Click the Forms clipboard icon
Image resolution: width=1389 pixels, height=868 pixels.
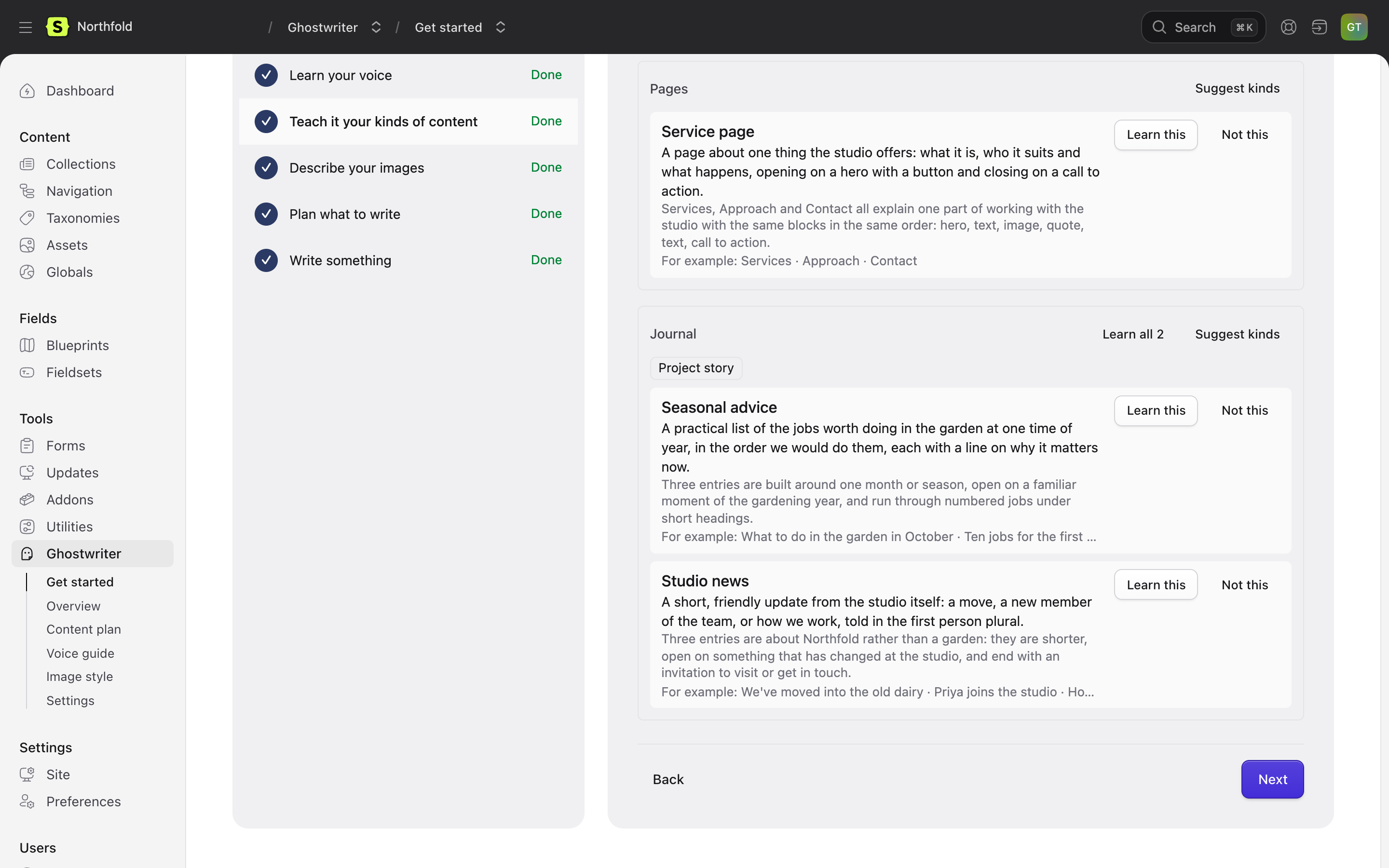point(27,446)
